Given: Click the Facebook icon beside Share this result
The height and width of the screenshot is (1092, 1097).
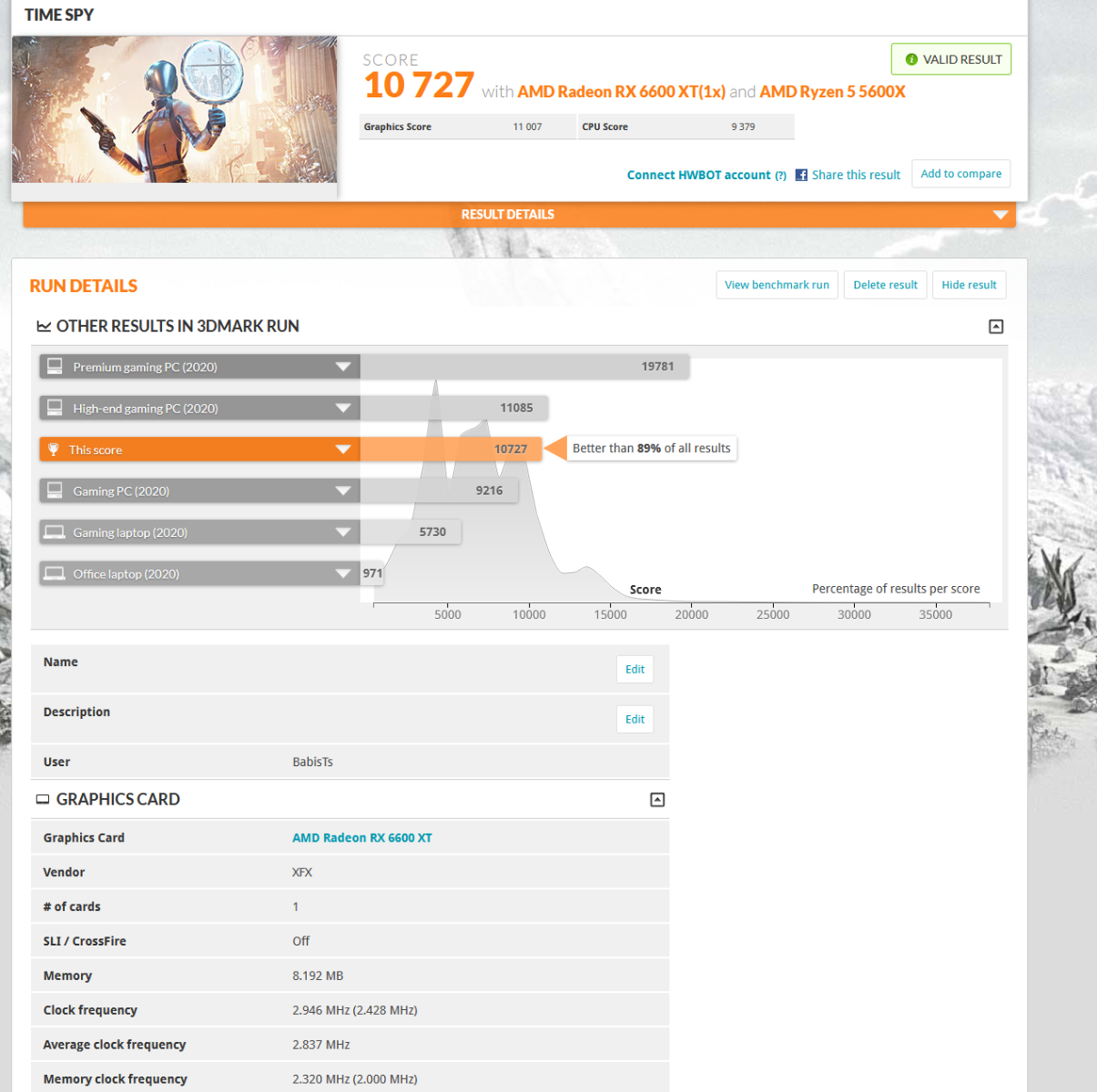Looking at the screenshot, I should (x=801, y=175).
